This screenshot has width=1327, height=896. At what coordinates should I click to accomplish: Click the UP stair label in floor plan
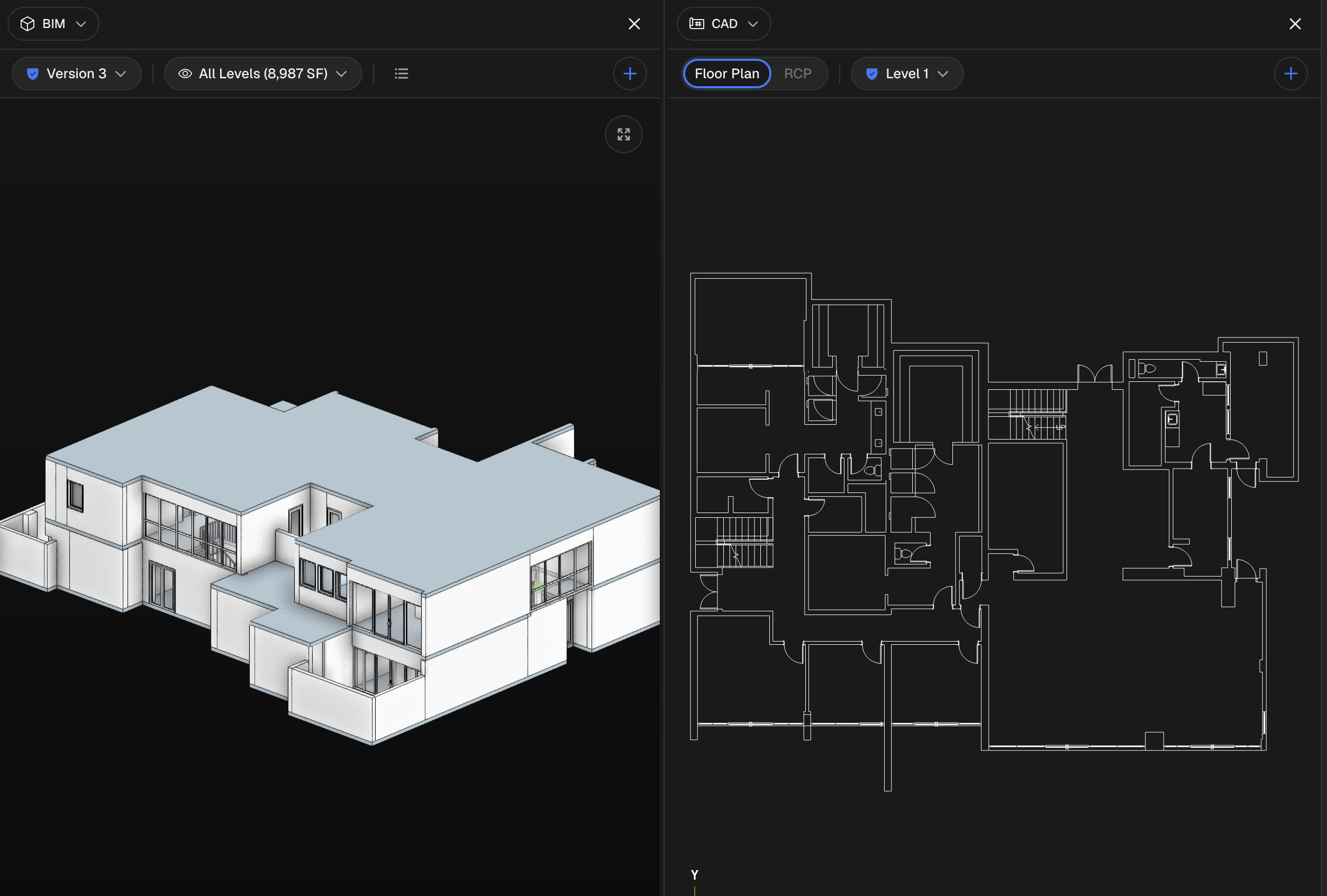(x=1060, y=427)
